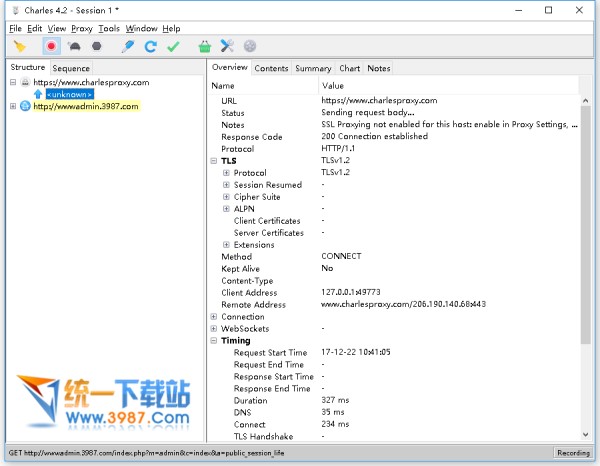Select the Chart tab
The width and height of the screenshot is (600, 466).
pyautogui.click(x=349, y=68)
